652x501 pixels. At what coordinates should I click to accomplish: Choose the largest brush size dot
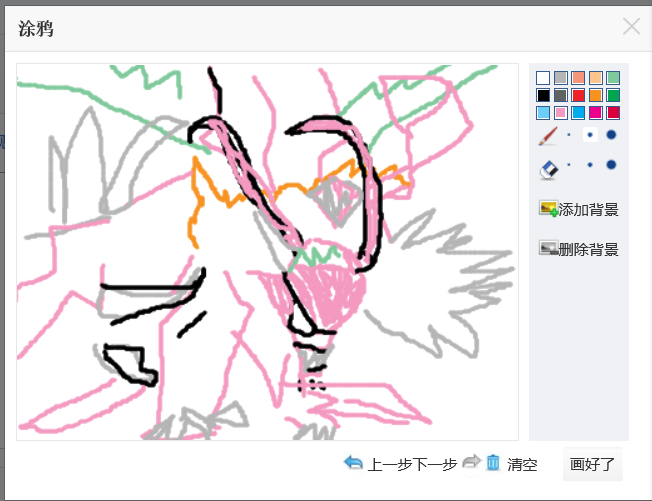click(611, 135)
